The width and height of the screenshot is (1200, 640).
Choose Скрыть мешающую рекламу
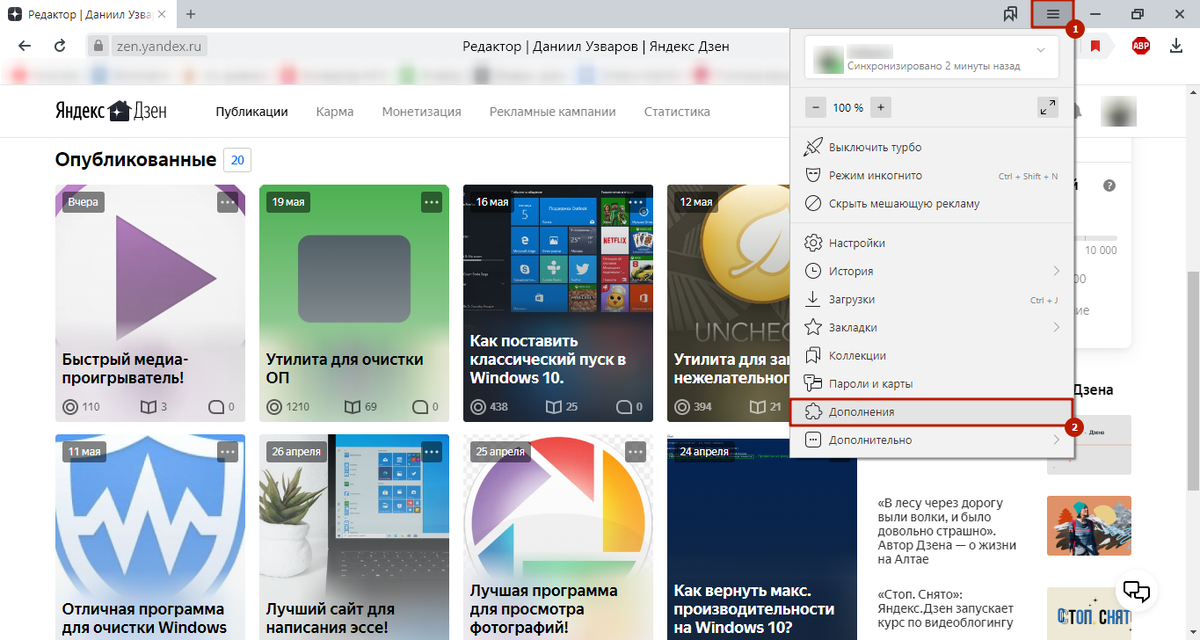(x=932, y=203)
